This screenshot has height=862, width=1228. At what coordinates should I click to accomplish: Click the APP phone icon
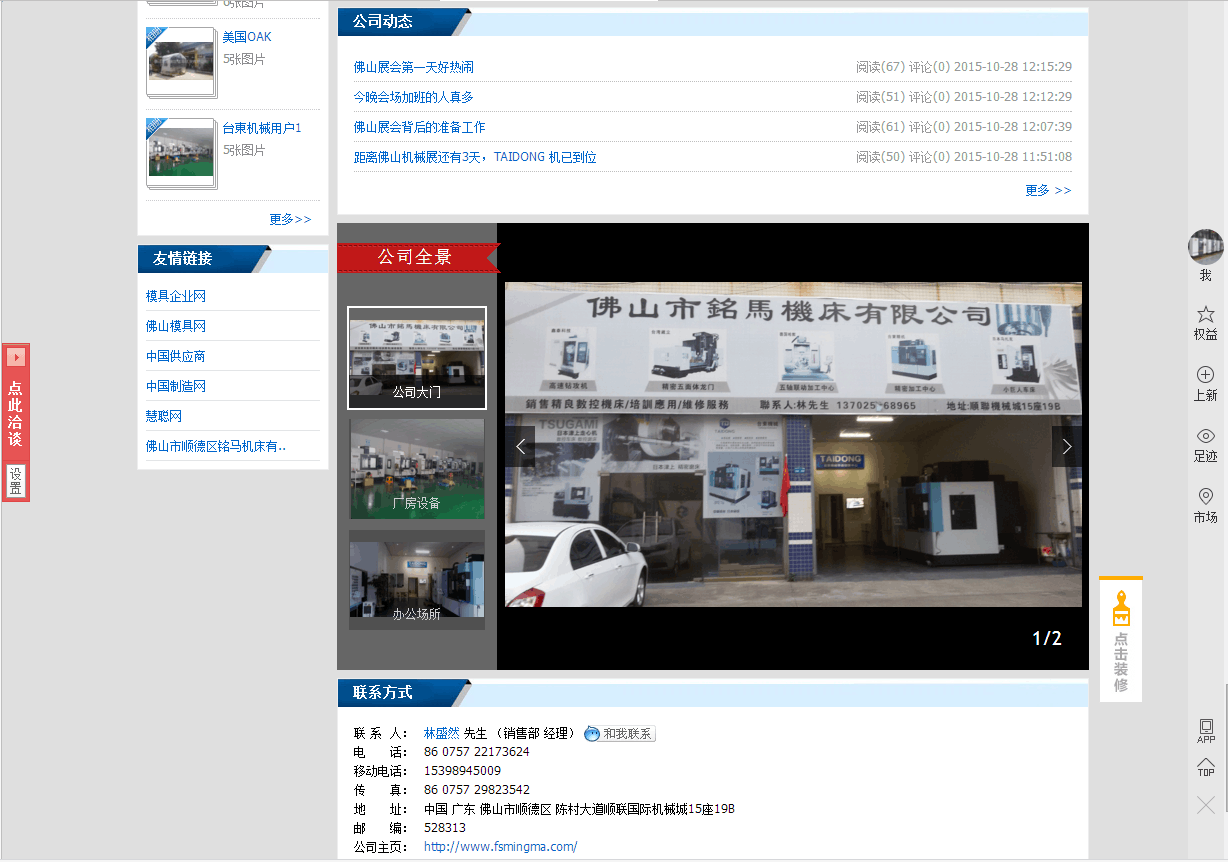pyautogui.click(x=1206, y=731)
